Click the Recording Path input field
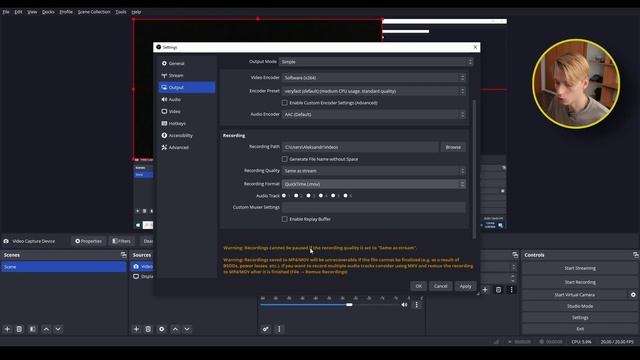Image resolution: width=640 pixels, height=360 pixels. coord(360,147)
